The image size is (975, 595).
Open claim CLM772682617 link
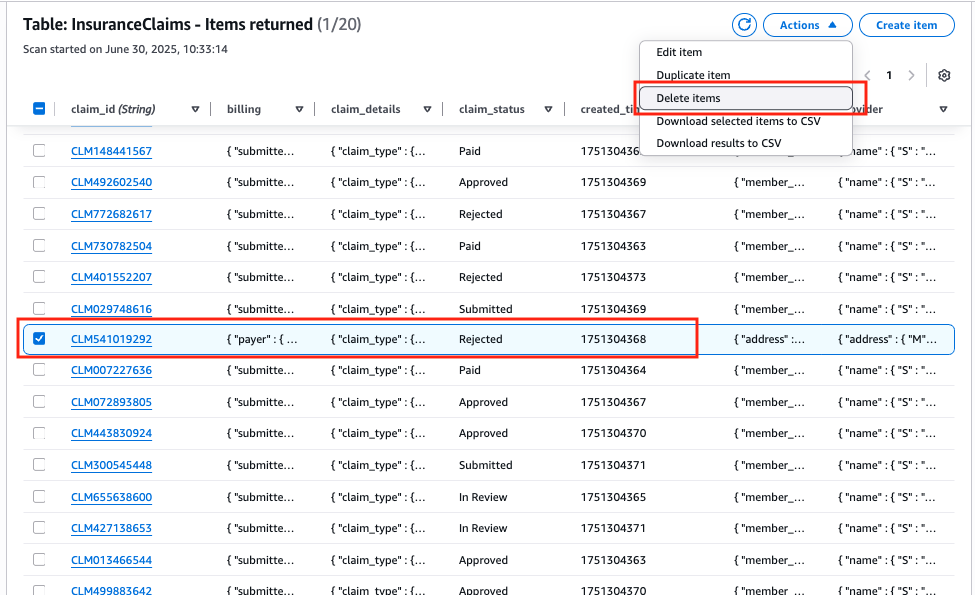coord(111,214)
